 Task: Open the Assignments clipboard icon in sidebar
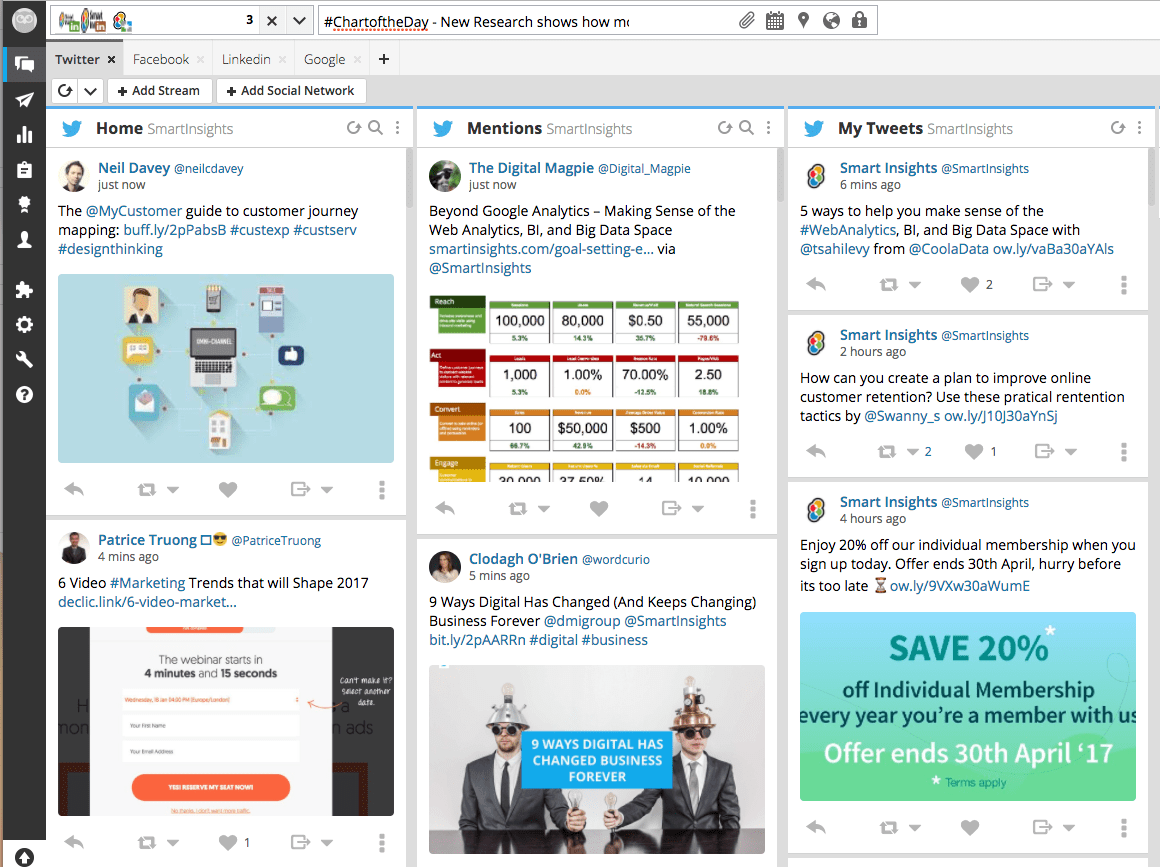[24, 170]
